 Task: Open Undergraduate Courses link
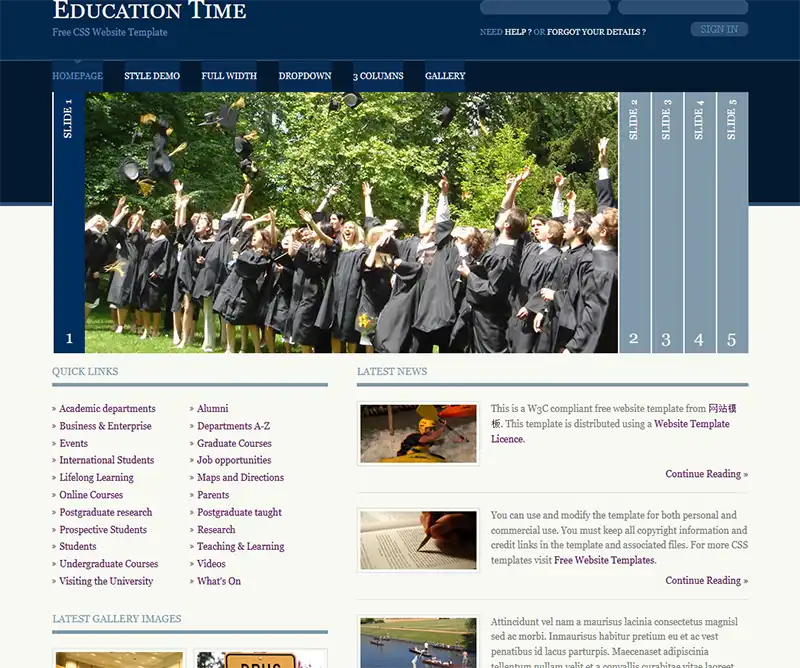[x=109, y=564]
